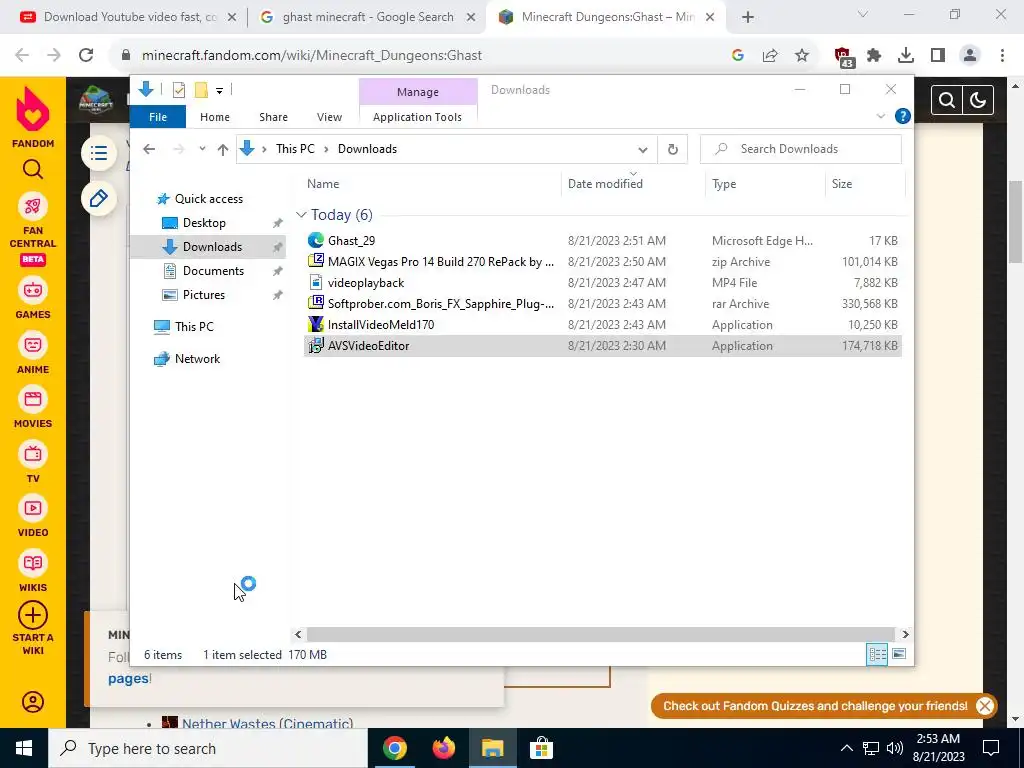Click New folder icon in quick access toolbar
1024x768 pixels.
tap(201, 90)
